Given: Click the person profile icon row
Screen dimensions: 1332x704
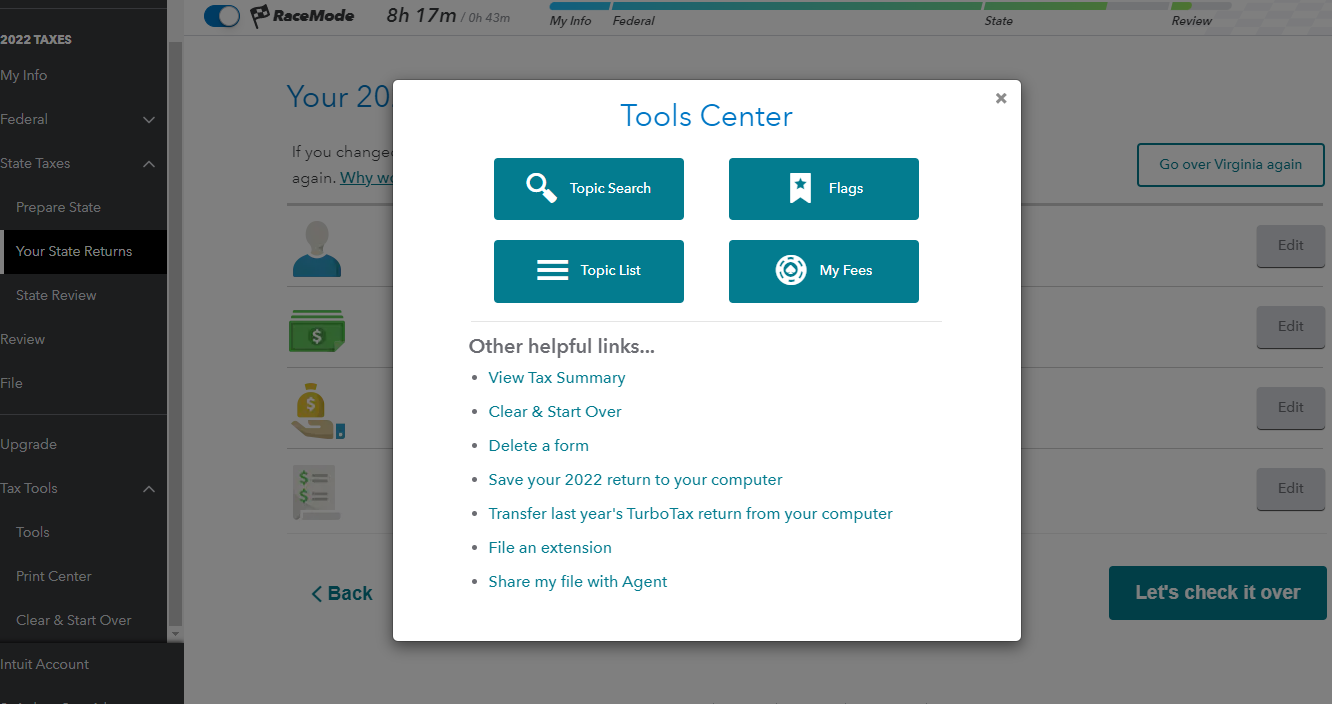Looking at the screenshot, I should pyautogui.click(x=317, y=249).
